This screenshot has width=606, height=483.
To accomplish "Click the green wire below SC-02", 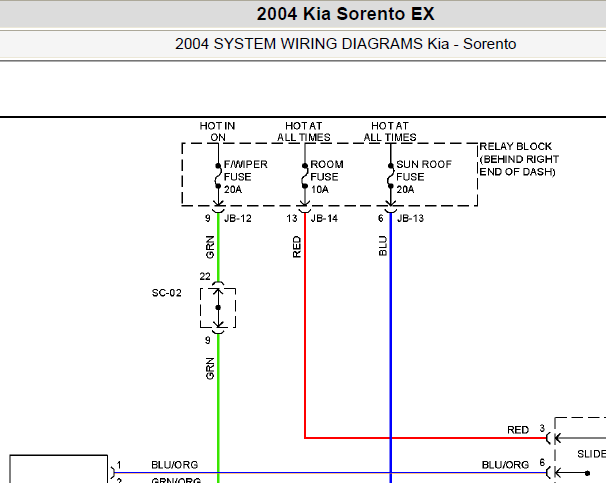I will [218, 406].
